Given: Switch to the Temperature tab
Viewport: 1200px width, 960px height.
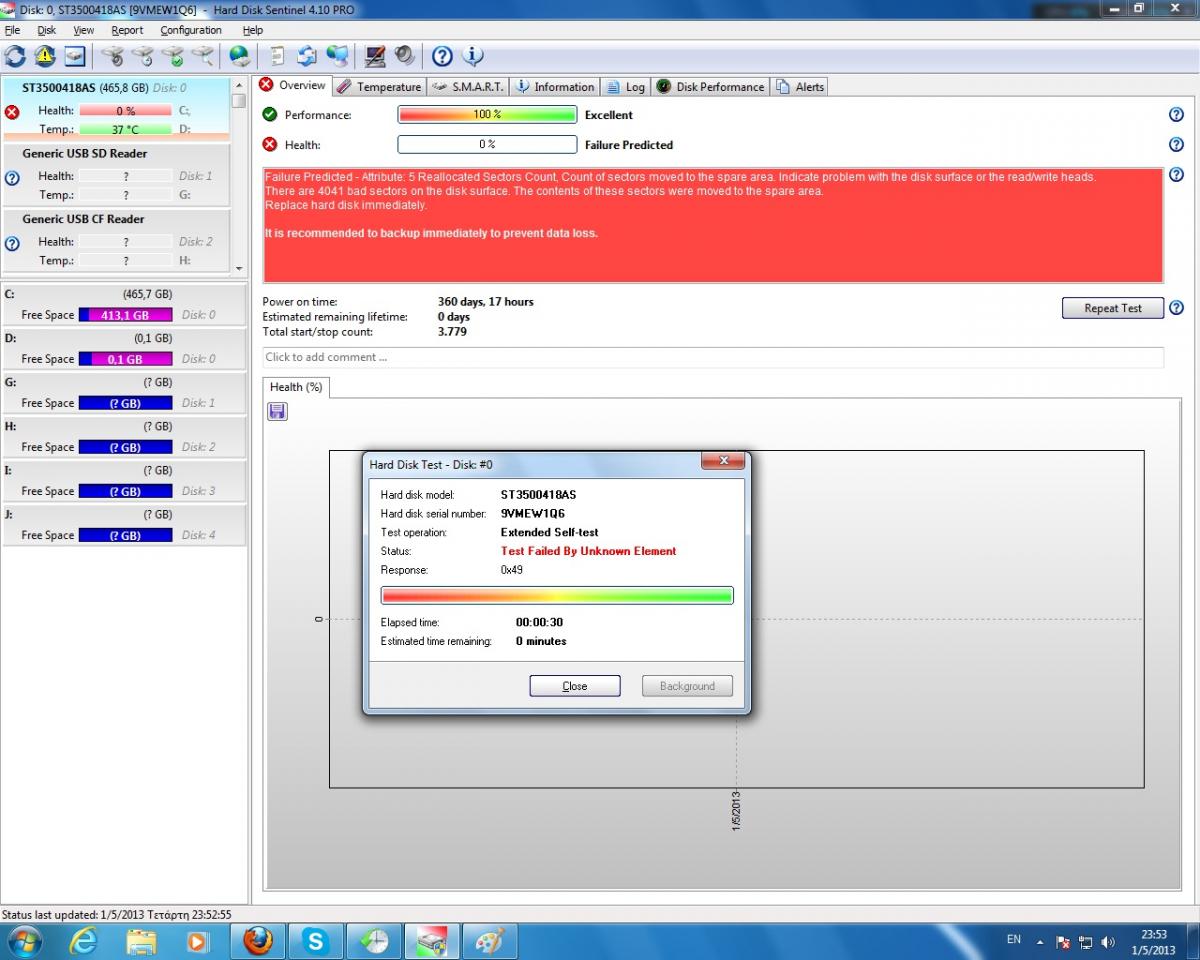Looking at the screenshot, I should click(x=378, y=87).
